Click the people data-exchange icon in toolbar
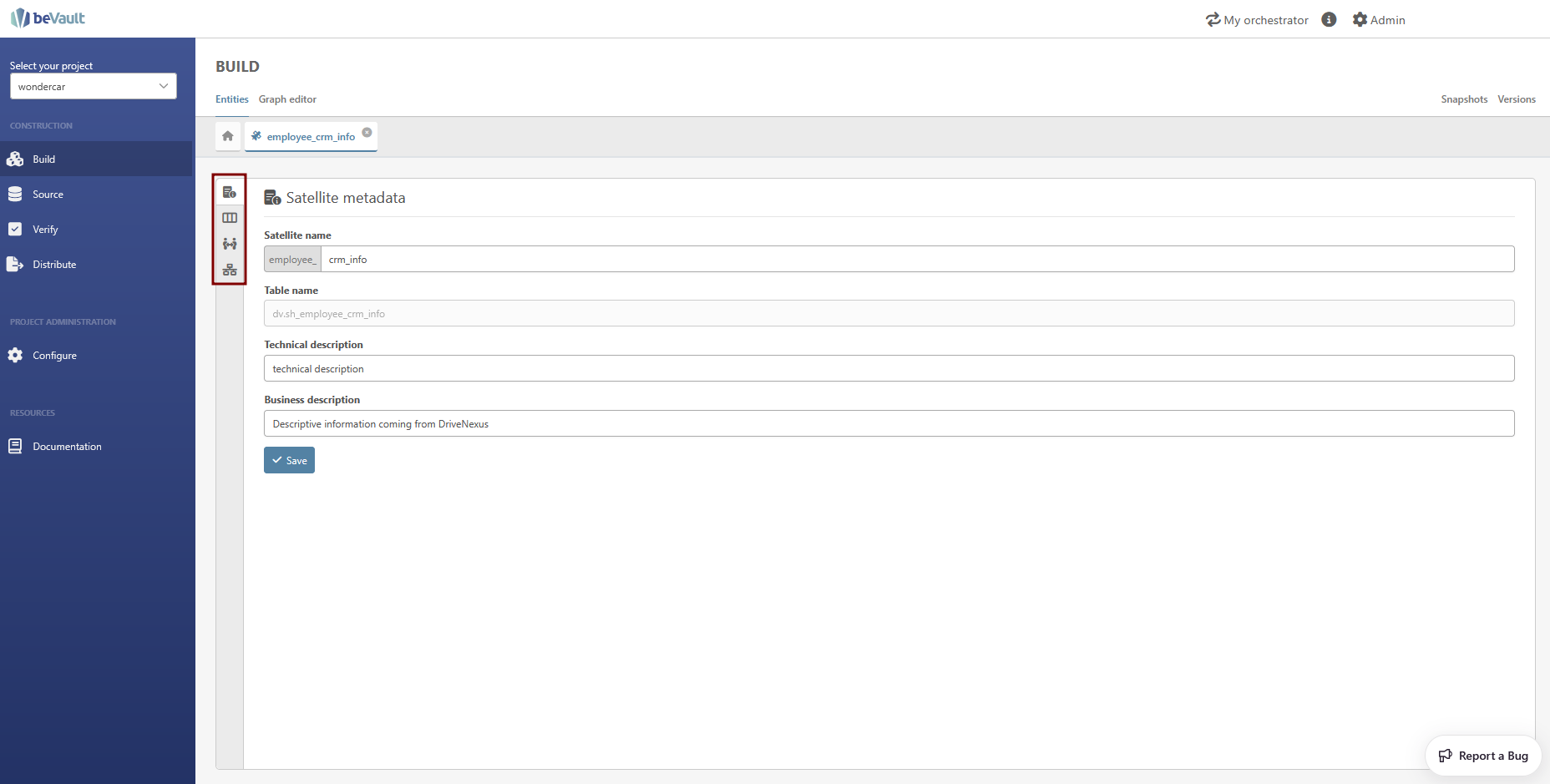Screen dimensions: 1550x784 click(230, 244)
